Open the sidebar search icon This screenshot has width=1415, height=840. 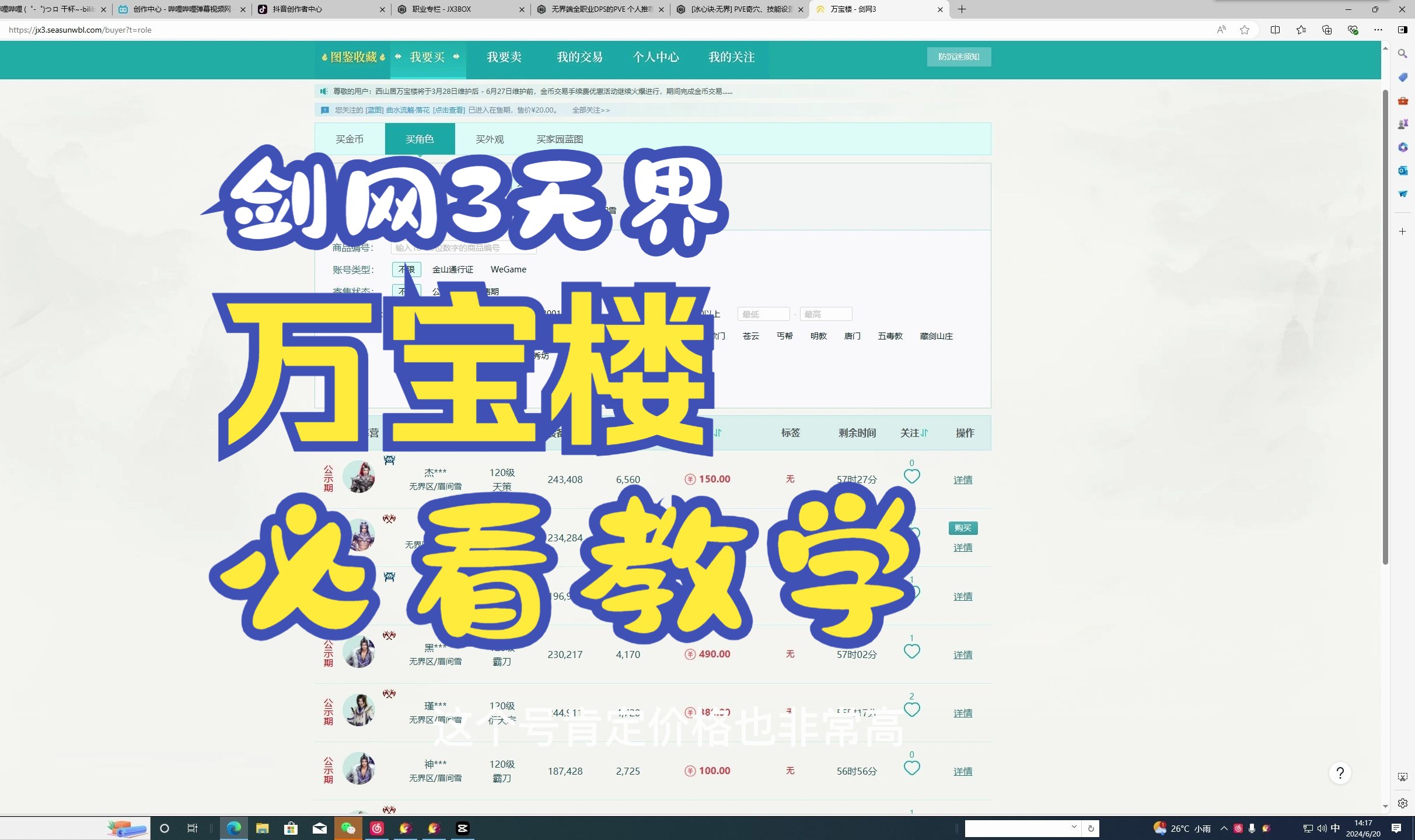click(x=1403, y=54)
